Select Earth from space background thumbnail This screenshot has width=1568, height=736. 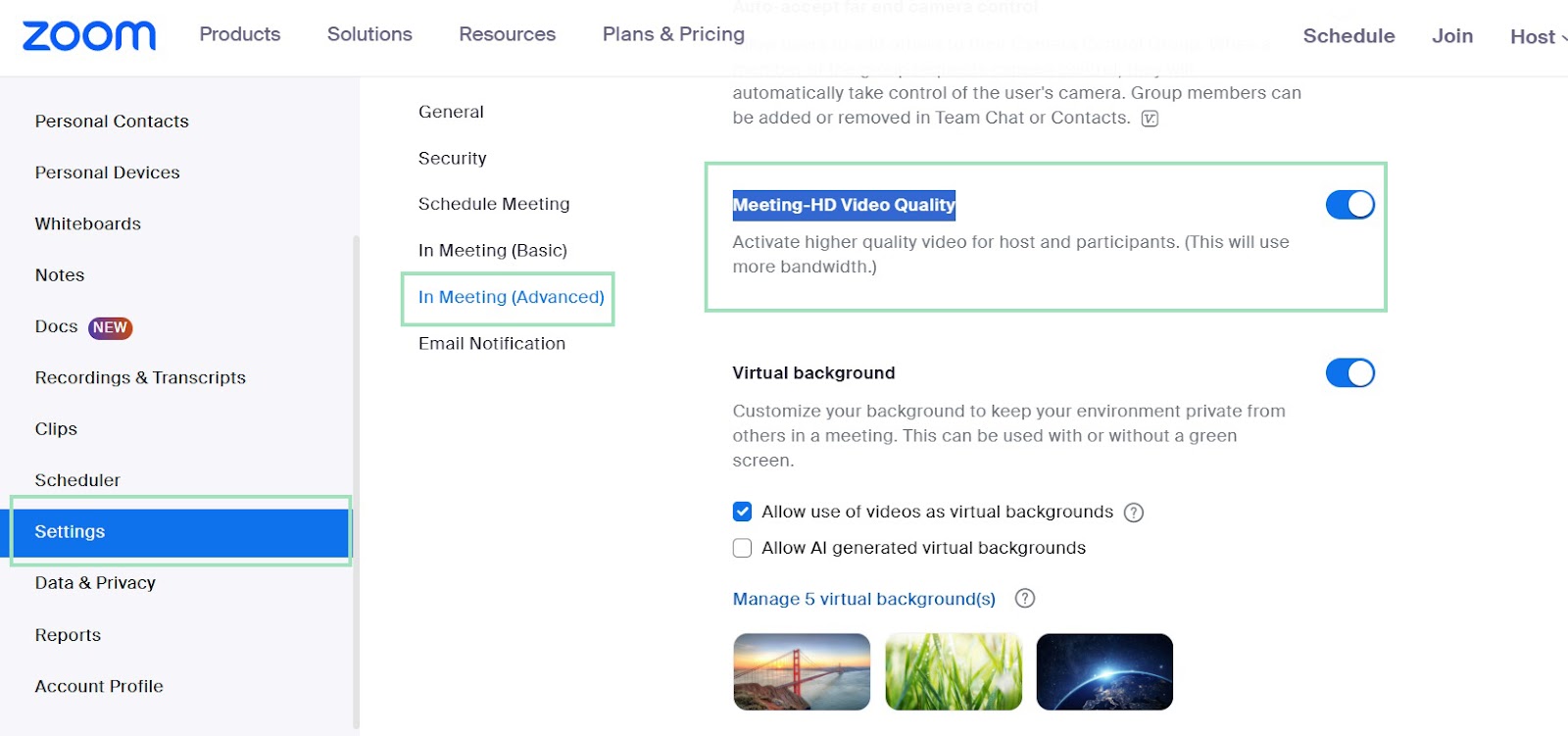1104,671
